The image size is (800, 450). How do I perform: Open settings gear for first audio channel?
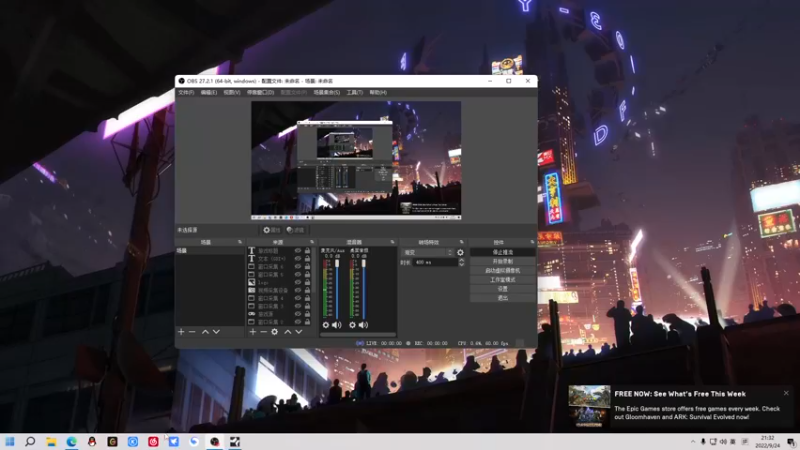pyautogui.click(x=325, y=325)
